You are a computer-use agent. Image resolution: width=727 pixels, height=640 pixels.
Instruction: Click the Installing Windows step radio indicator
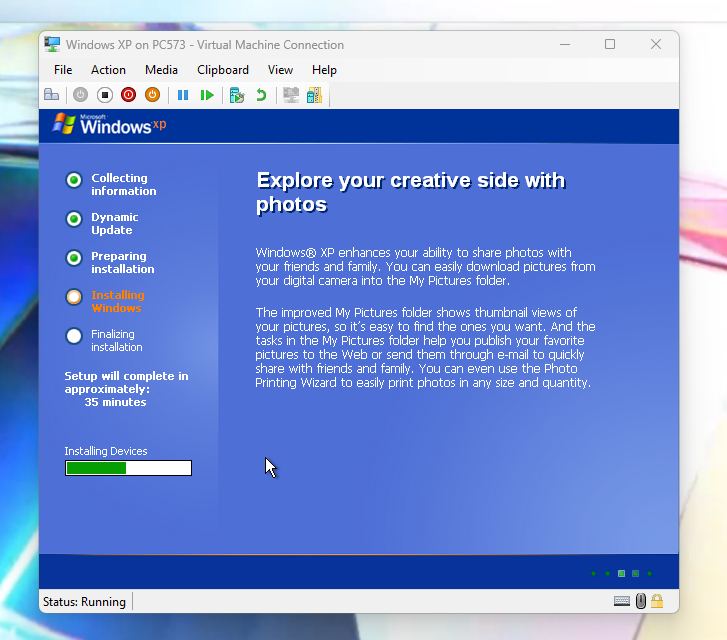point(74,297)
